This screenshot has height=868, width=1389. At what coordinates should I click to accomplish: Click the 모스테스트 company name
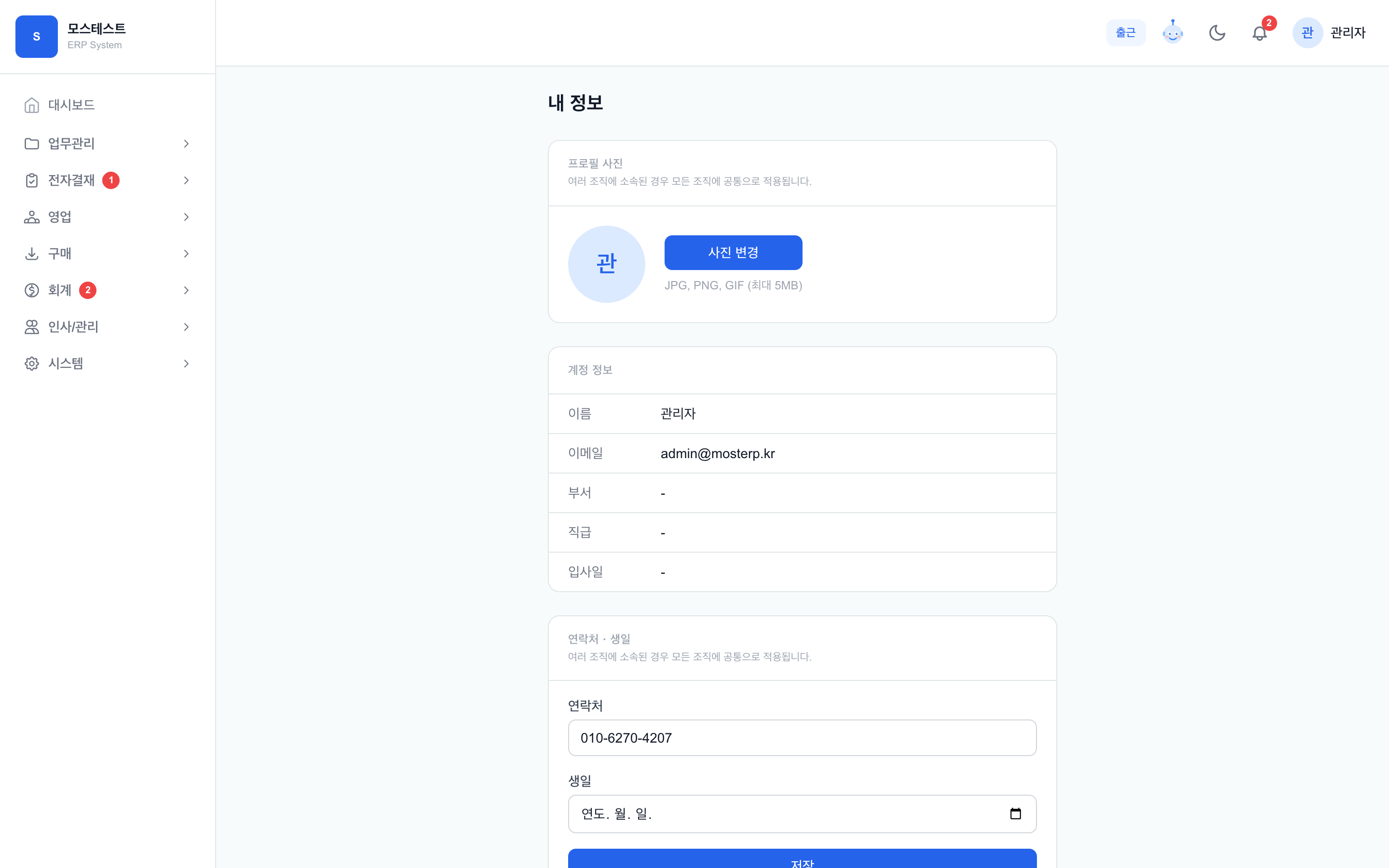[x=96, y=28]
